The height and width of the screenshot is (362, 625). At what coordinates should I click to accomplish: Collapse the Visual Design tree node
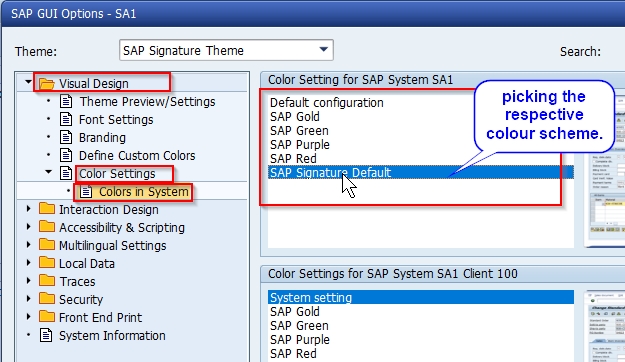click(28, 82)
